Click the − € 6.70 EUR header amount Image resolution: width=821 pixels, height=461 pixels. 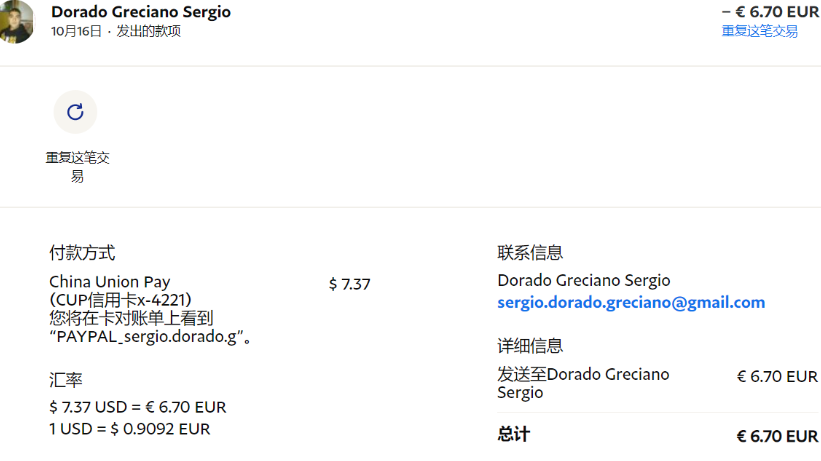770,12
